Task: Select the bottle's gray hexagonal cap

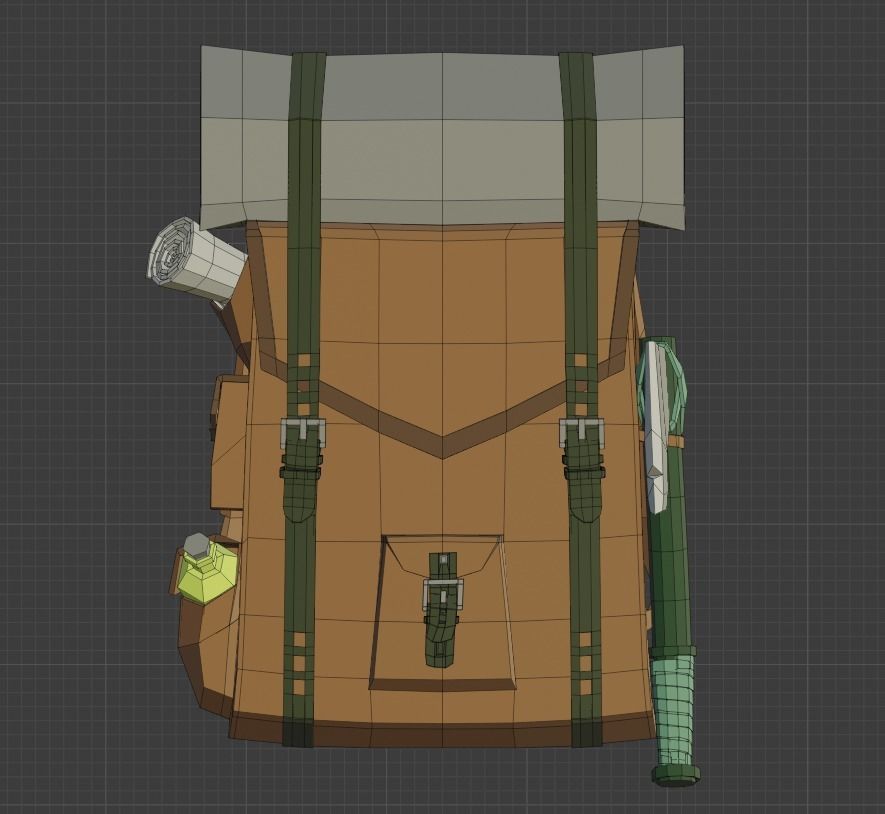Action: (x=198, y=545)
